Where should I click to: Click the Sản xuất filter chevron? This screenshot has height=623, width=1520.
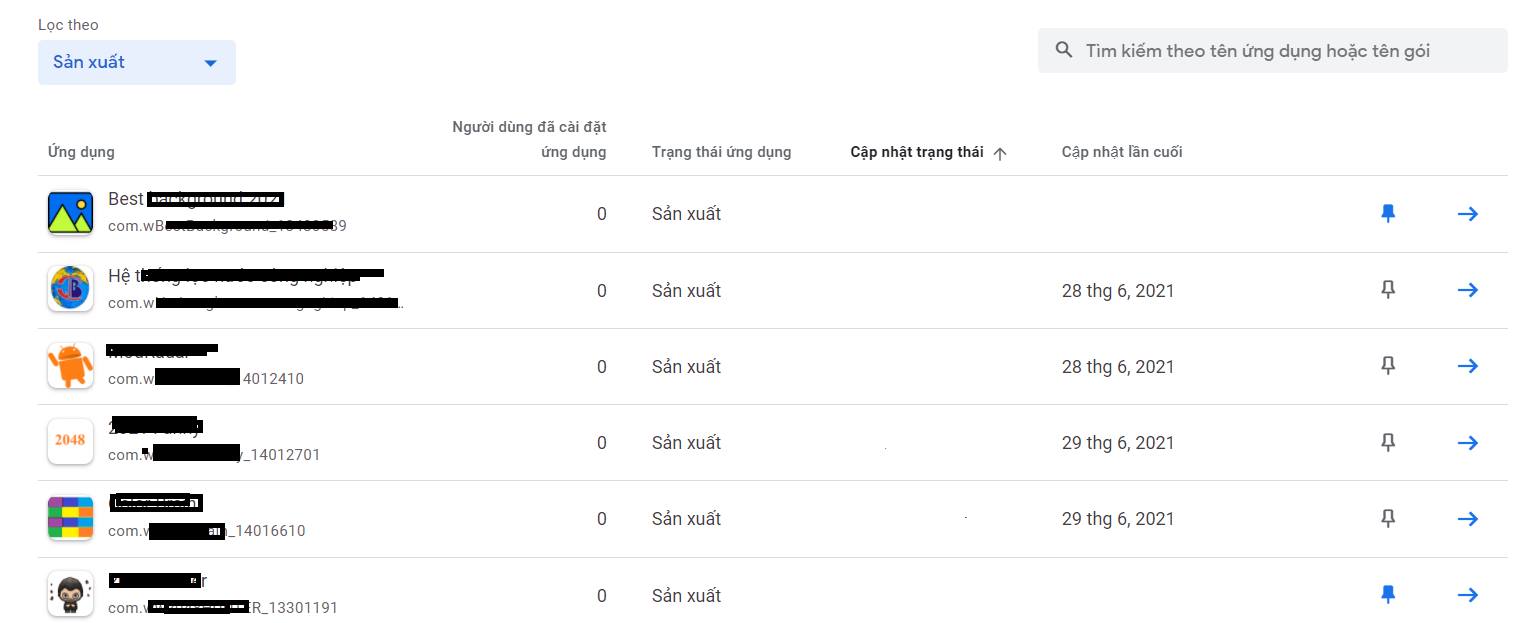click(210, 62)
